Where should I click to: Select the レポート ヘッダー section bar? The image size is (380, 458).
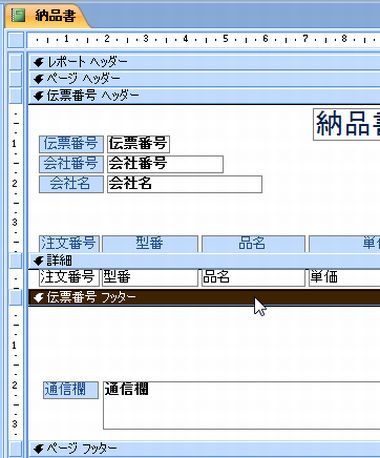204,62
